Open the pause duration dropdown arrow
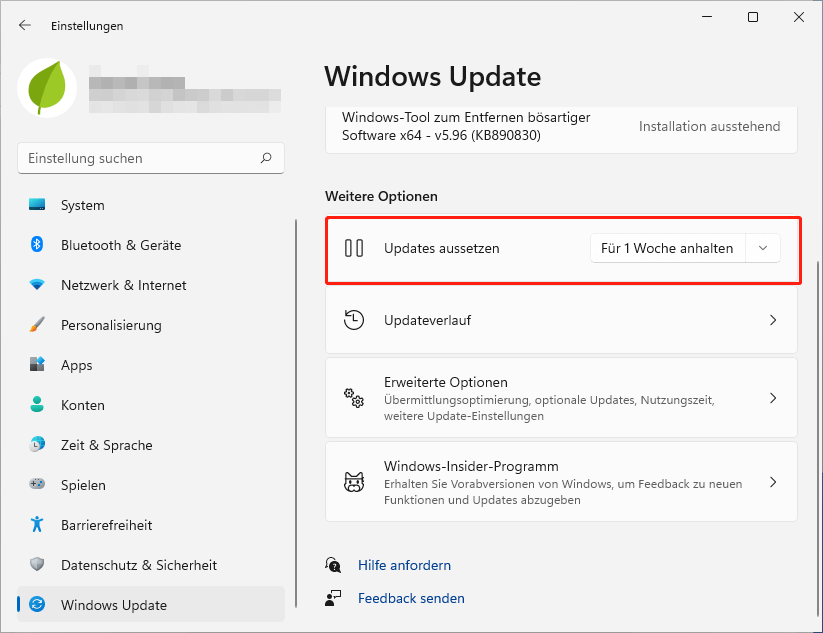Viewport: 823px width, 633px height. (763, 248)
